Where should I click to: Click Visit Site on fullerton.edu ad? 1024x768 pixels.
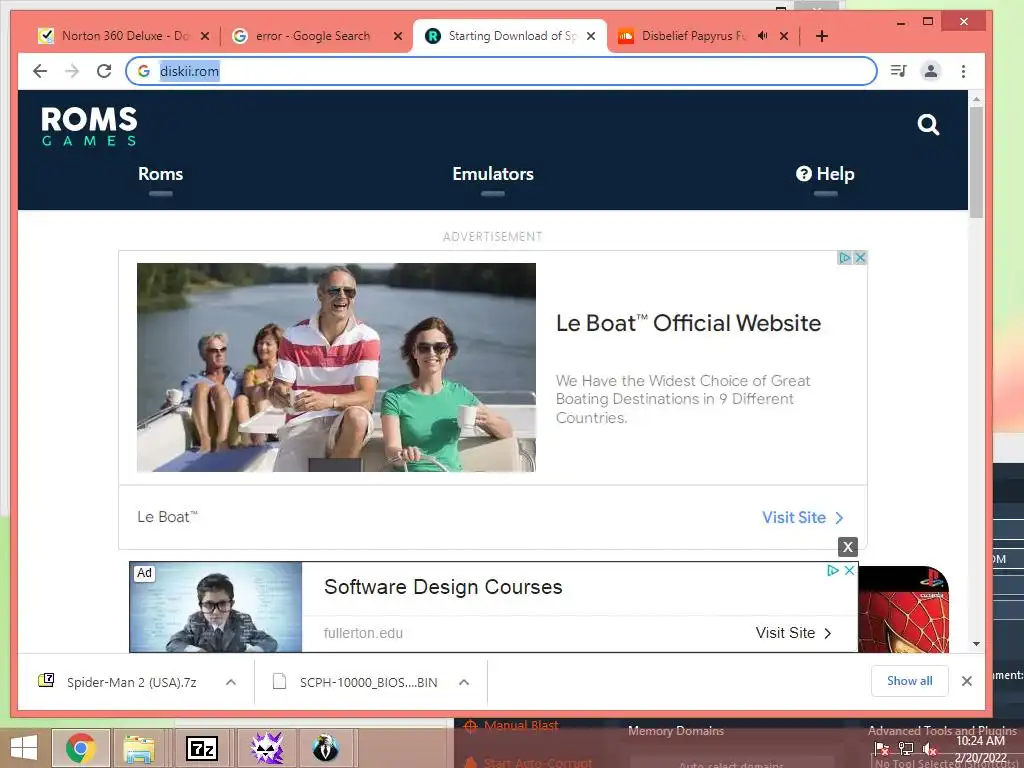793,633
